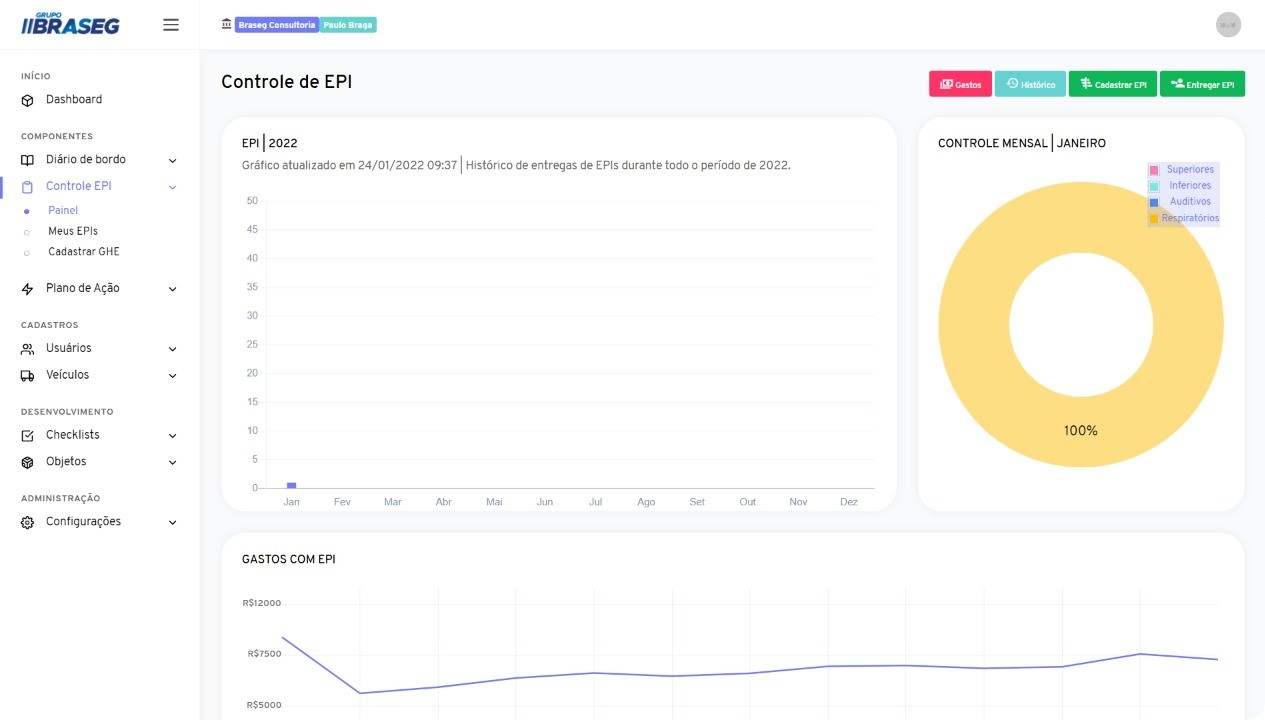Image resolution: width=1265 pixels, height=720 pixels.
Task: Expand the Veículos chevron arrow
Action: tap(172, 376)
